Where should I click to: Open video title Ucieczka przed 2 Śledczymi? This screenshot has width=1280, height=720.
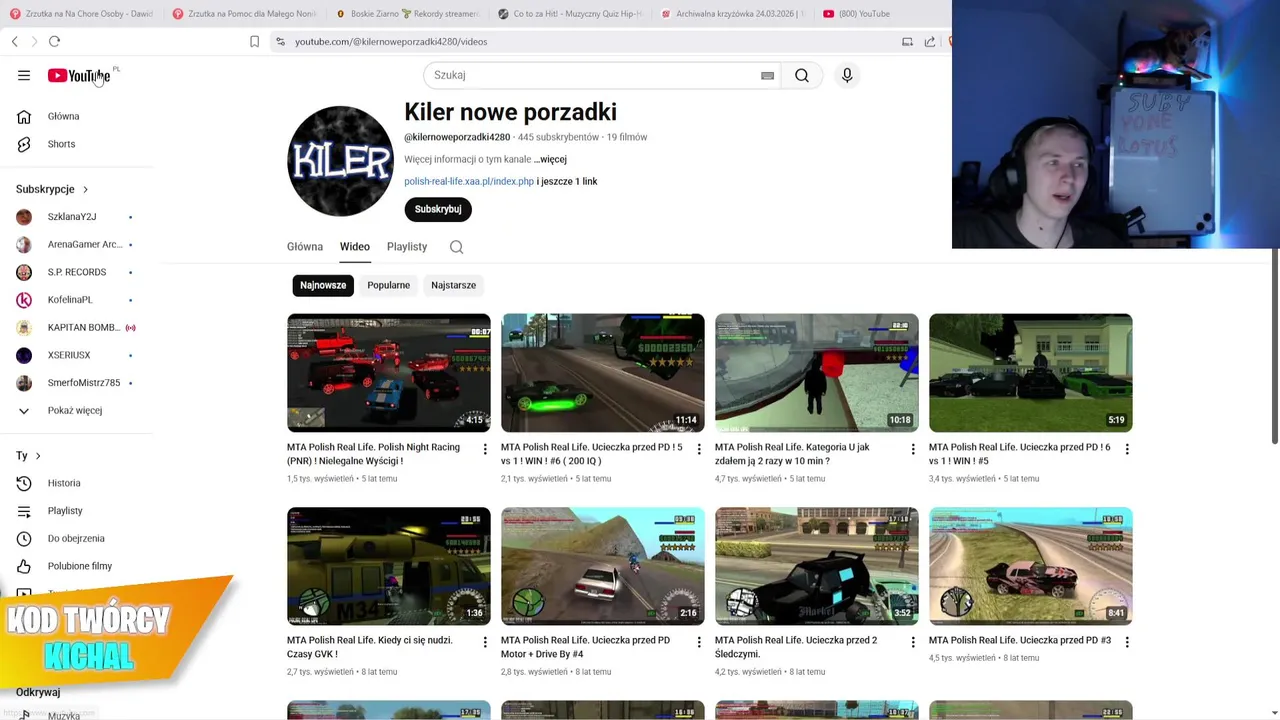click(x=796, y=647)
